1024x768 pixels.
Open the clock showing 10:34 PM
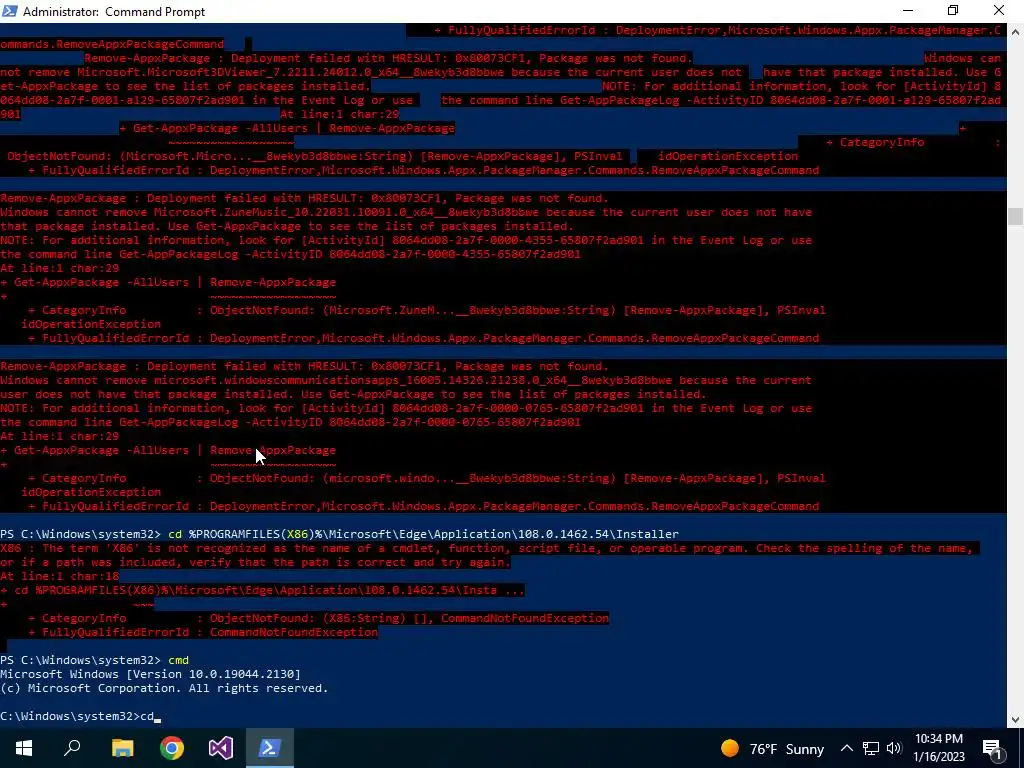coord(938,739)
